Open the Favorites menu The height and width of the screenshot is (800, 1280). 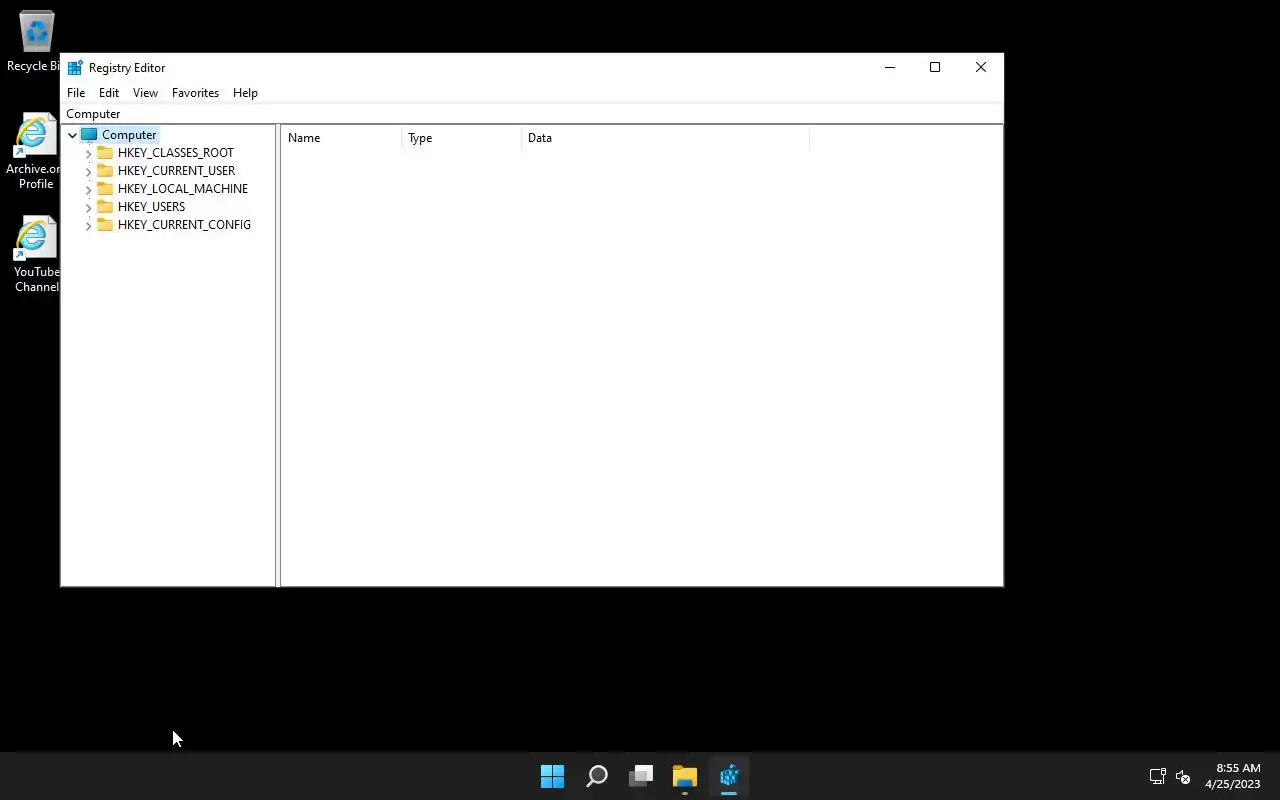(x=195, y=93)
